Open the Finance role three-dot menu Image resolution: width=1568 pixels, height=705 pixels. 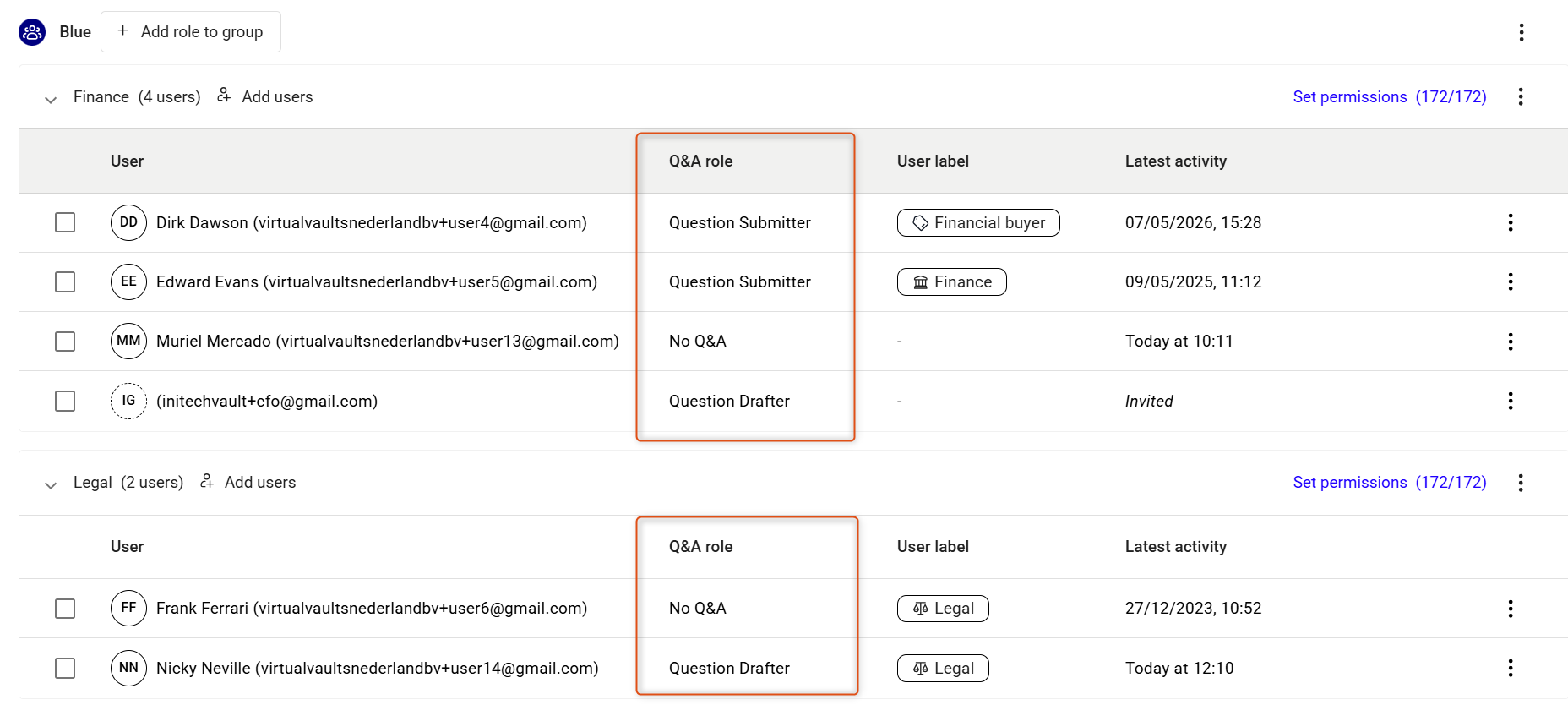point(1520,96)
